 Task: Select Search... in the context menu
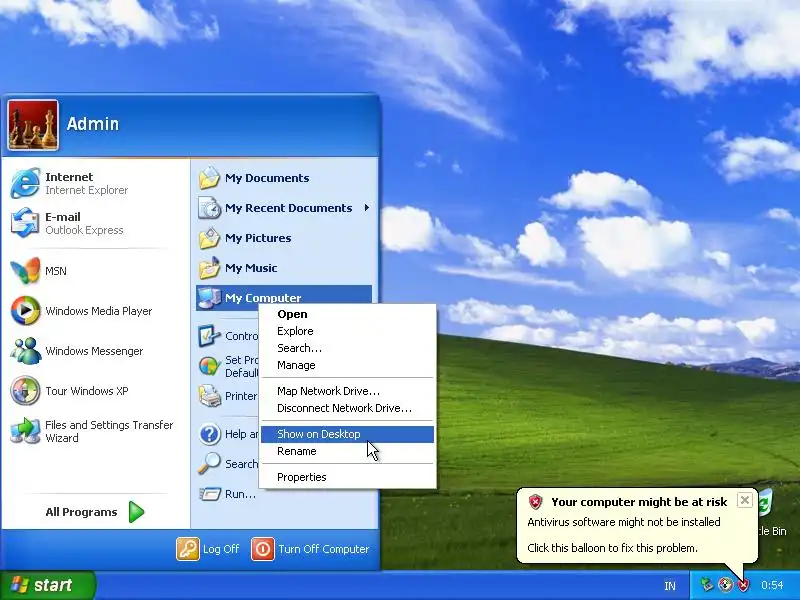click(347, 348)
